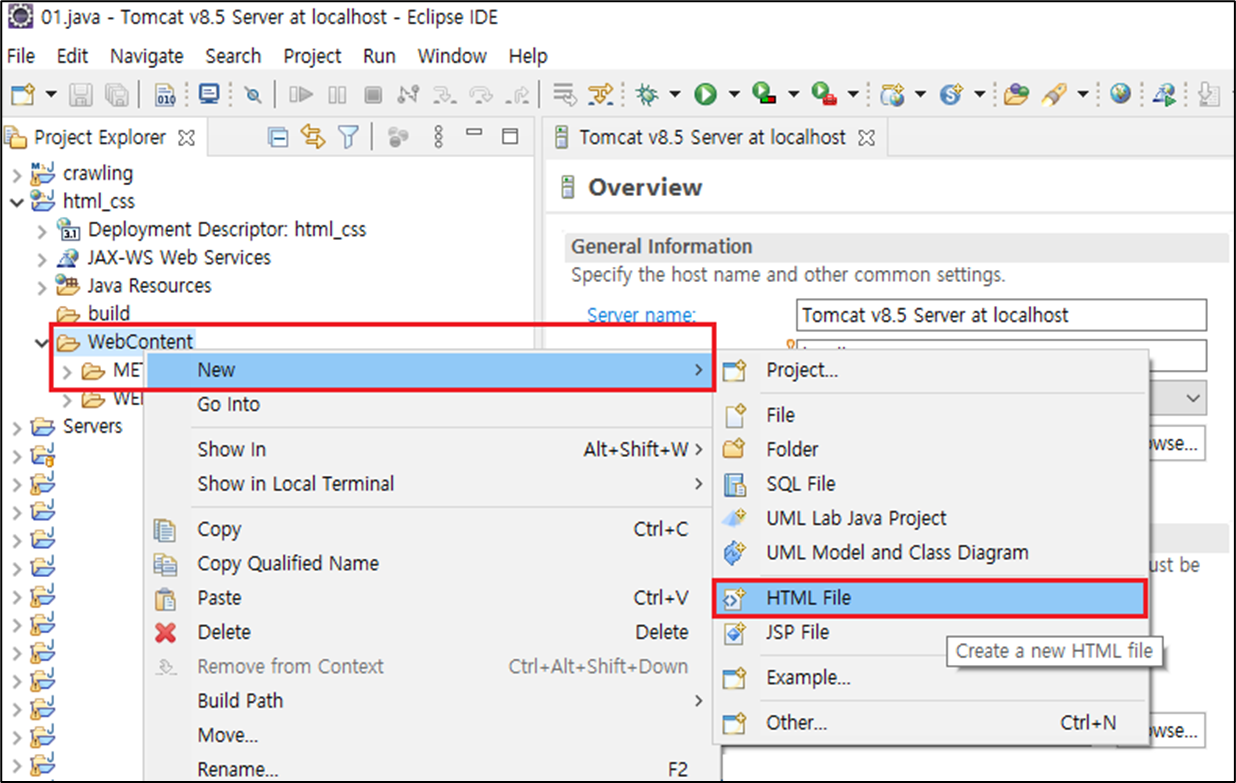Click the Coverage run icon
This screenshot has width=1236, height=783.
tap(765, 95)
